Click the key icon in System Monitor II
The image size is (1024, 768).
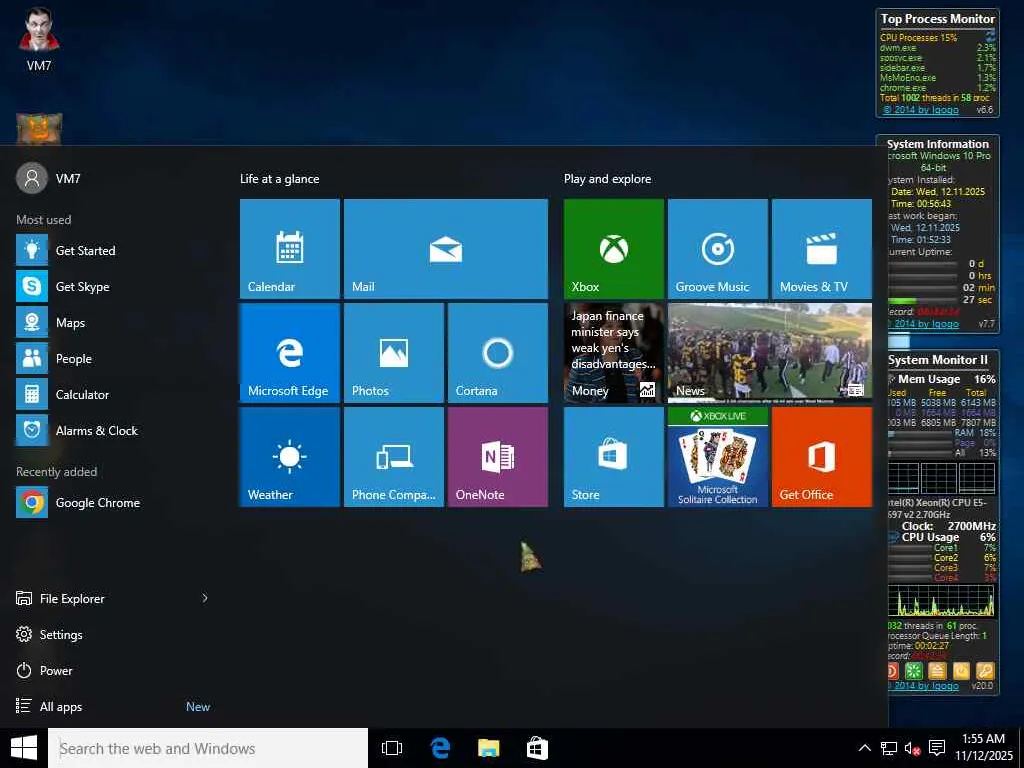click(985, 671)
